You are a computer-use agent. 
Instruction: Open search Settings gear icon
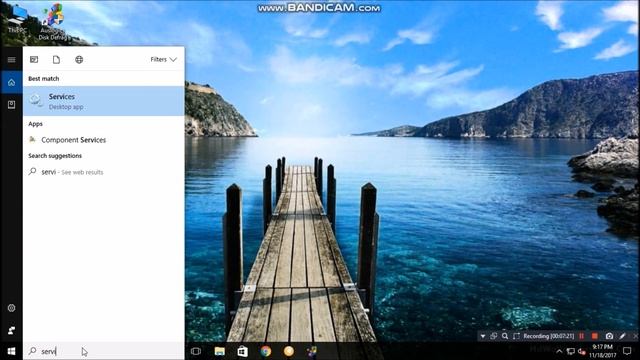11,308
